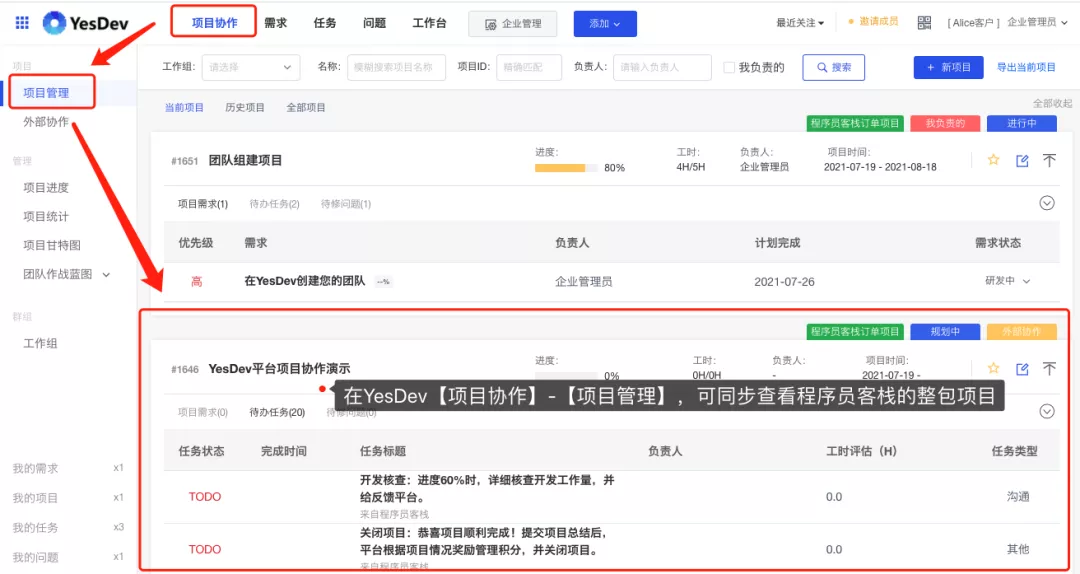1080x574 pixels.
Task: Open the 企业管理员 account menu
Action: (1037, 23)
